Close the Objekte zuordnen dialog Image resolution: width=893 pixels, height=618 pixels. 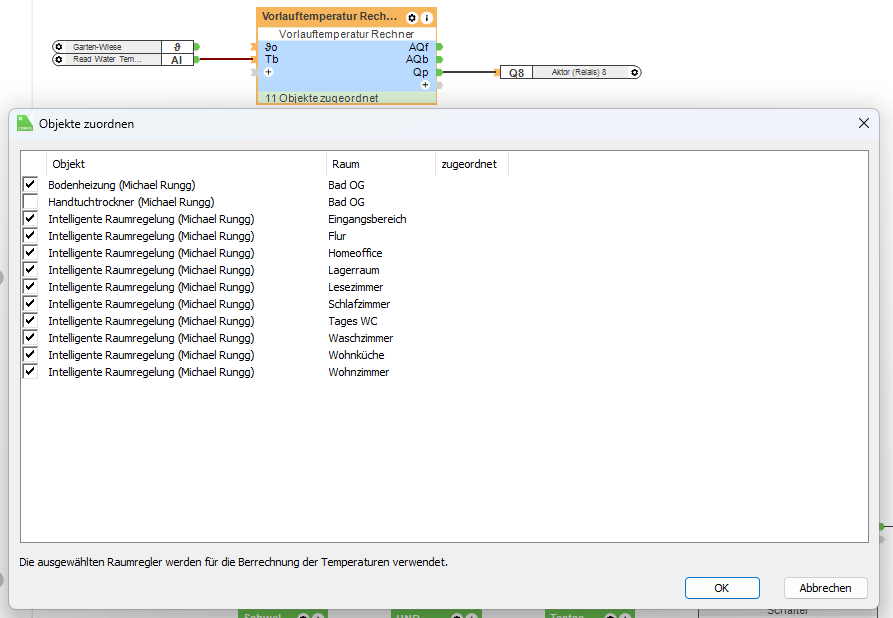click(863, 123)
